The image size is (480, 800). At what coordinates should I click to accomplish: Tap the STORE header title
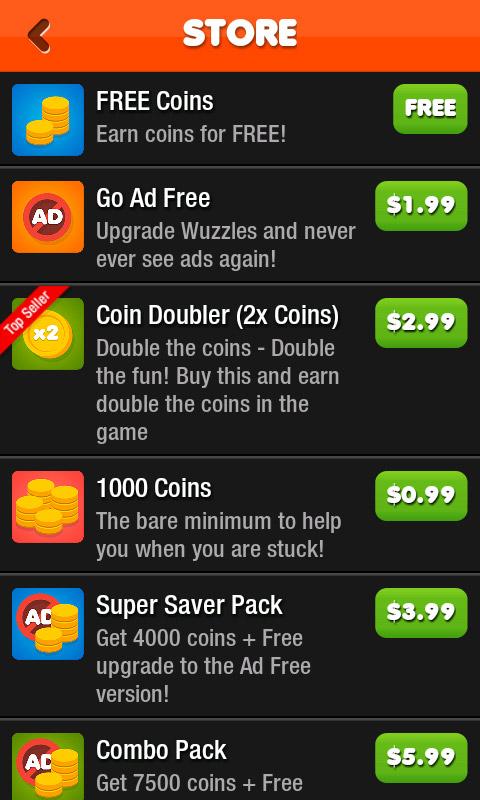240,33
